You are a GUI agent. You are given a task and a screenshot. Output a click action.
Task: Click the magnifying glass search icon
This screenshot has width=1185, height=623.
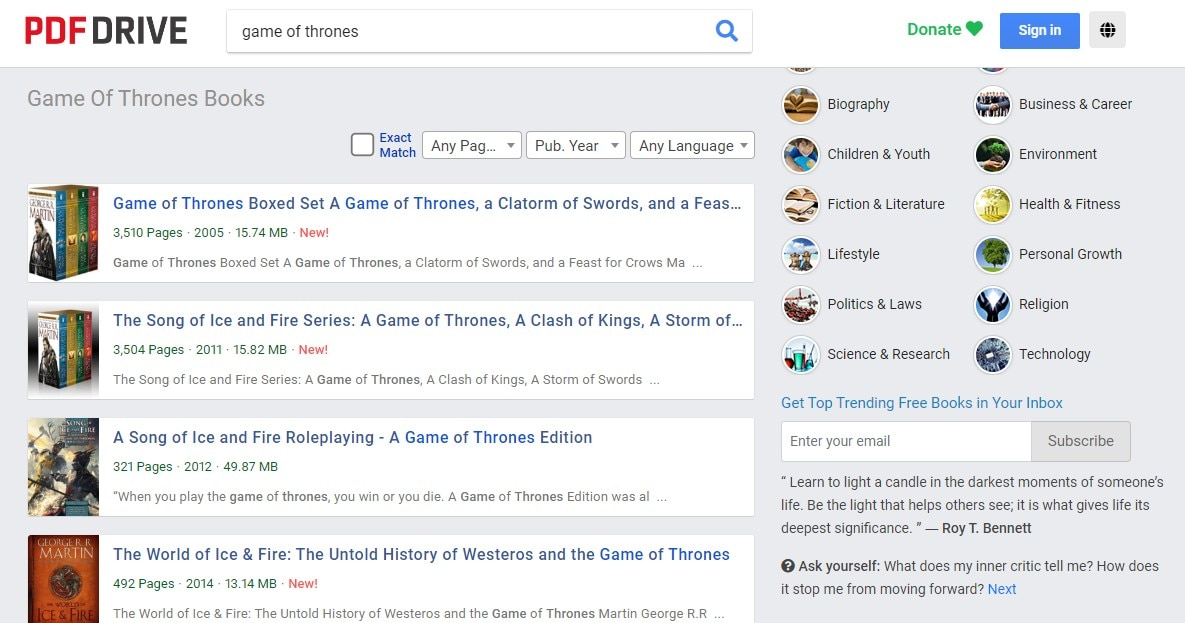(726, 31)
